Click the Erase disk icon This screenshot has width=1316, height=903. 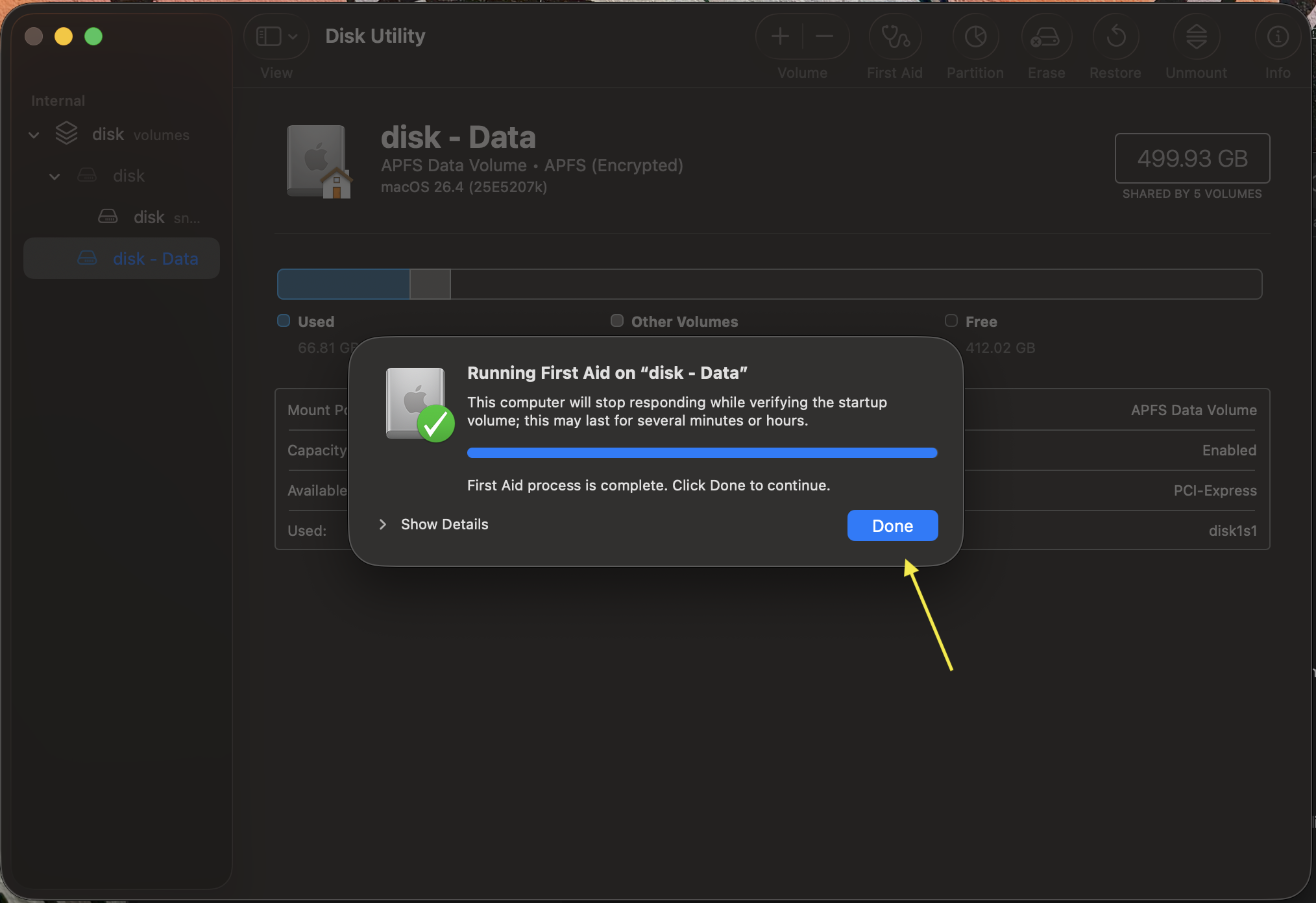[1046, 37]
